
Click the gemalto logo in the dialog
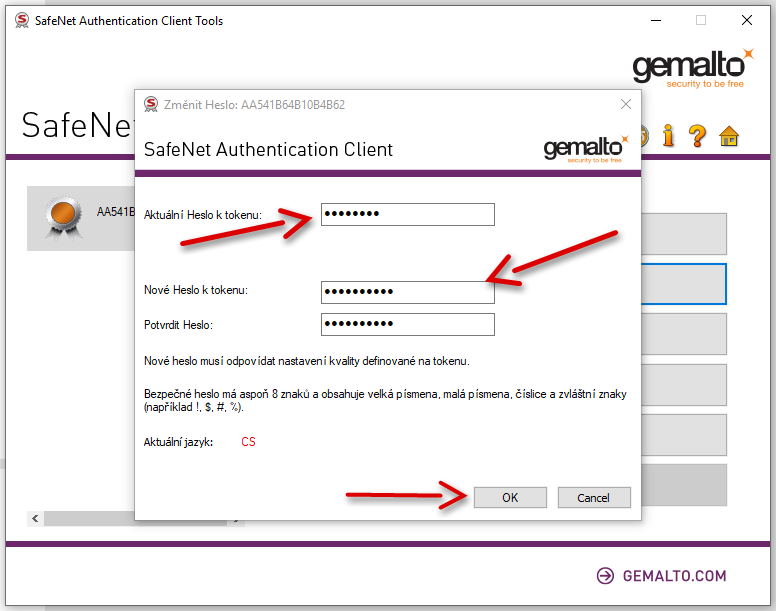pos(586,148)
